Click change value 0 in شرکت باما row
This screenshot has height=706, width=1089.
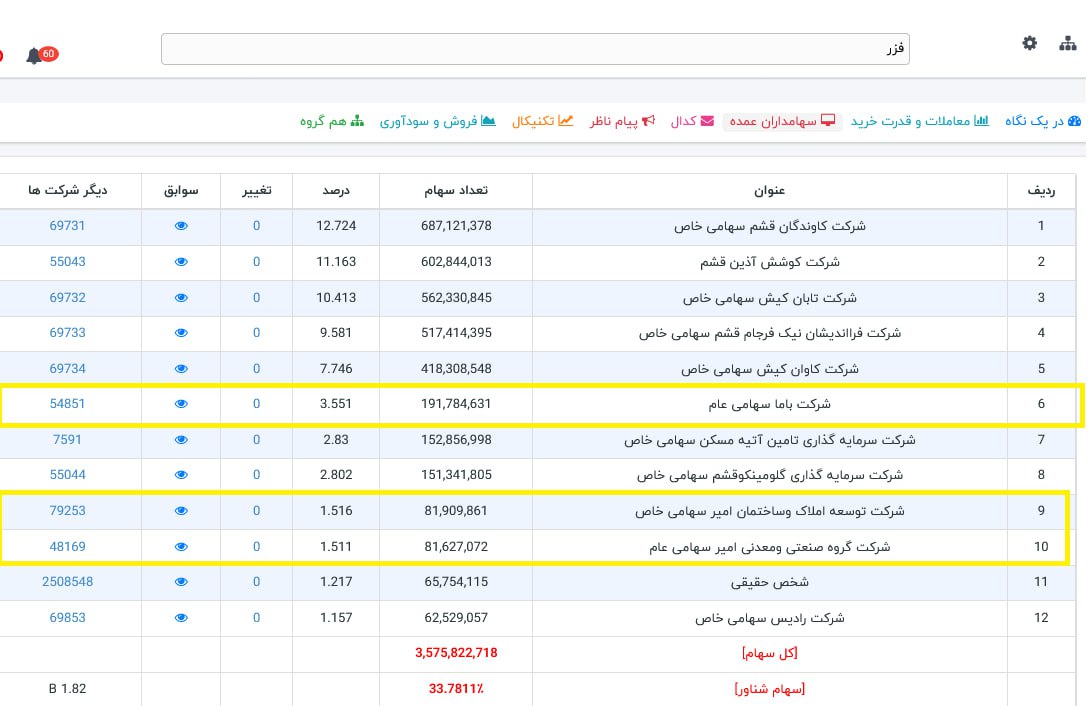pos(256,403)
